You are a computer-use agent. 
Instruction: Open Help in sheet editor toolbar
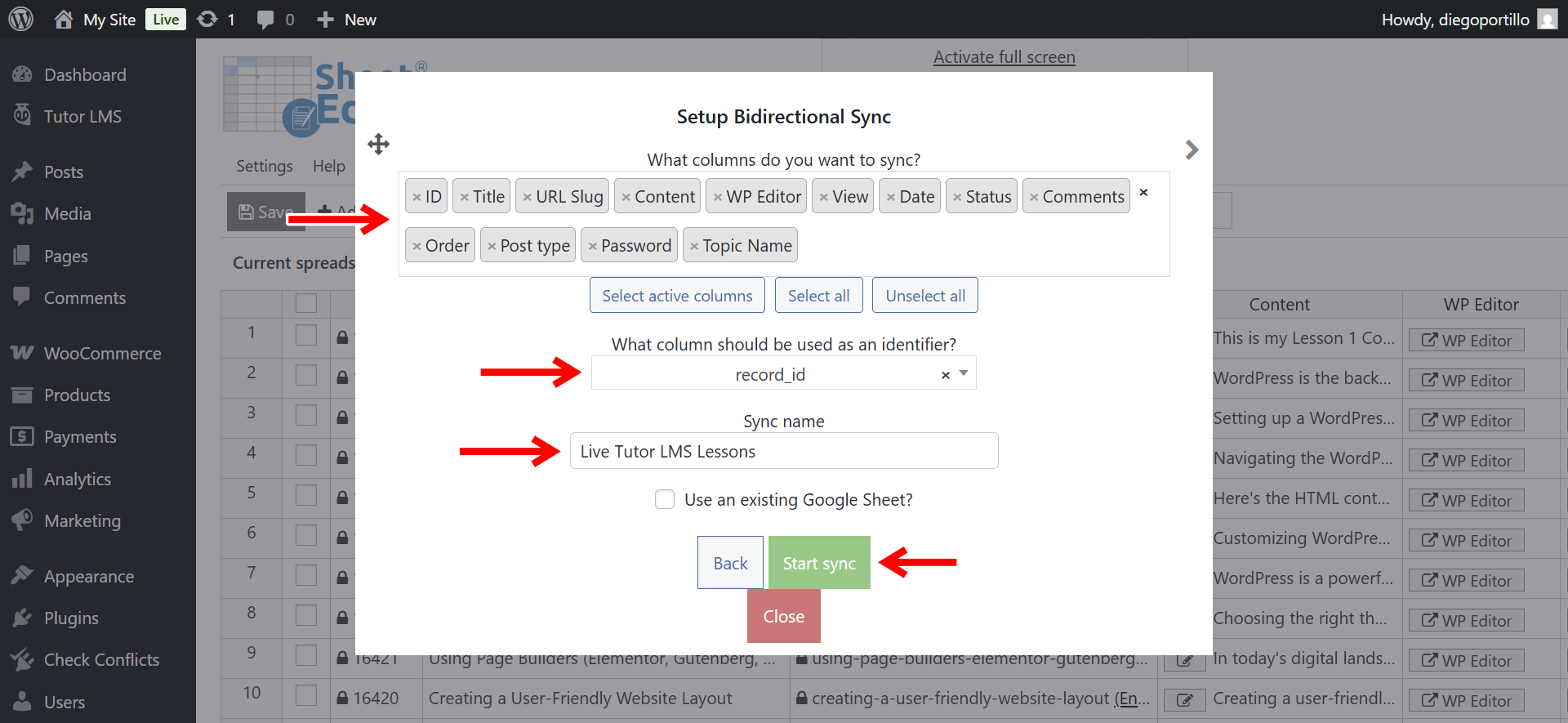pos(329,166)
